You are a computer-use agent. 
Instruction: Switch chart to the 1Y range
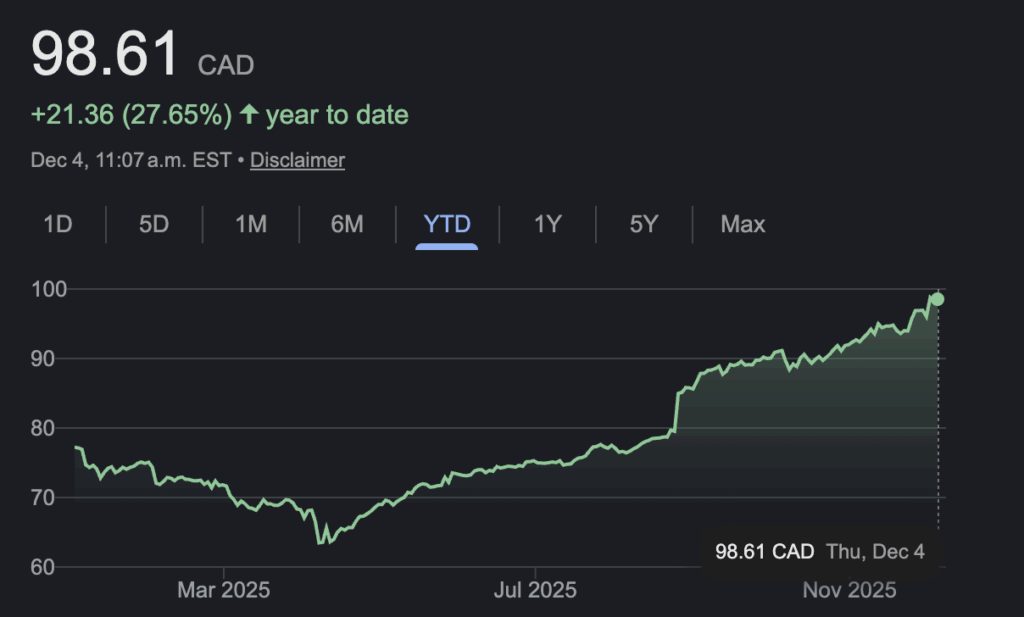tap(547, 224)
